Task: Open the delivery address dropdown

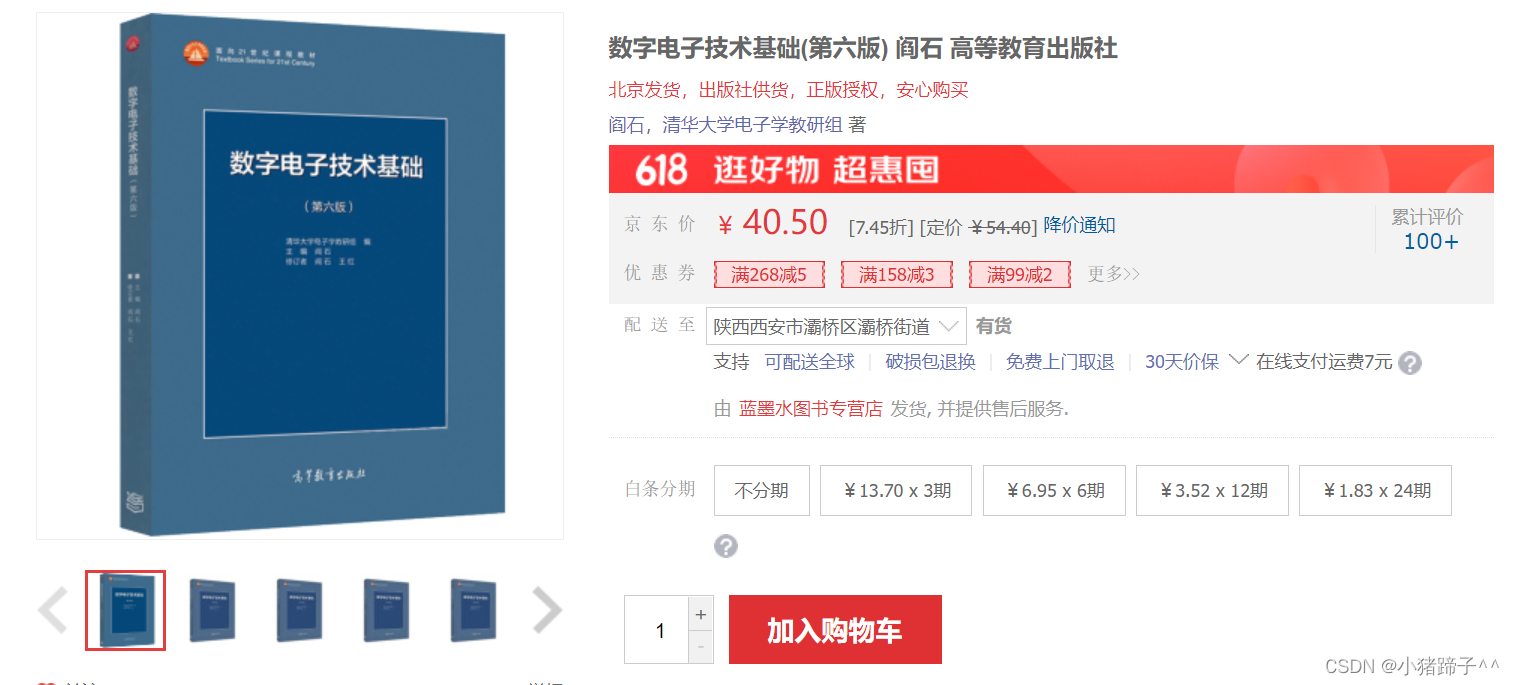Action: [x=836, y=327]
